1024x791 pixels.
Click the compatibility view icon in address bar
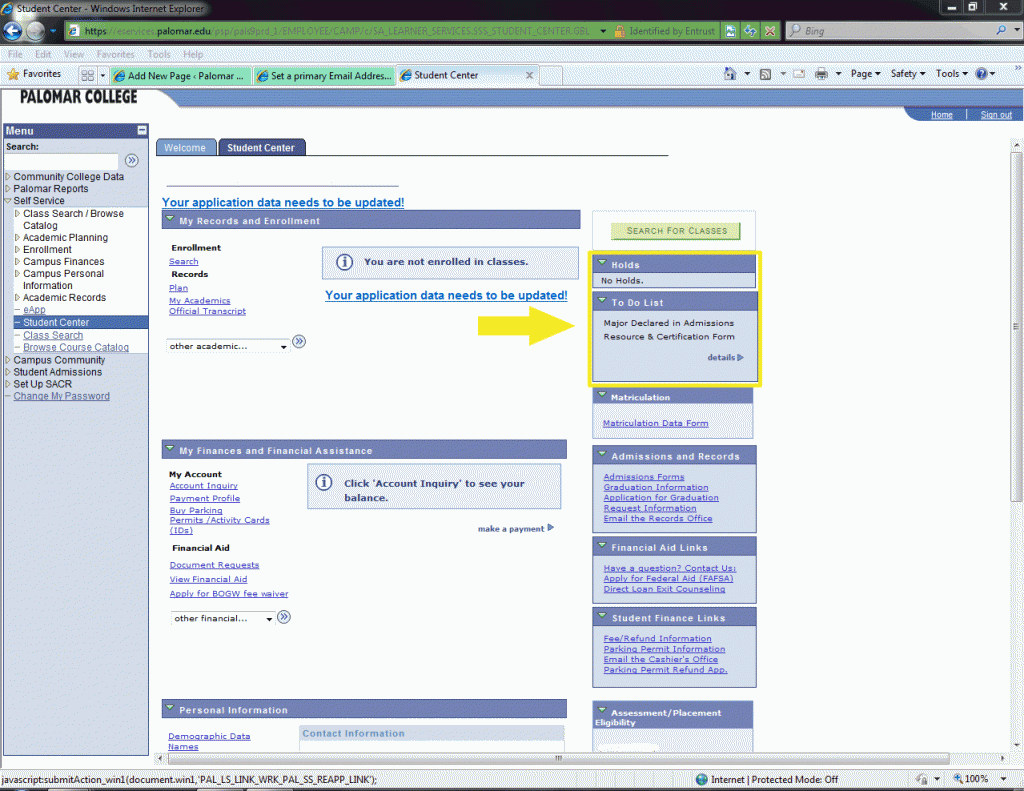click(731, 31)
